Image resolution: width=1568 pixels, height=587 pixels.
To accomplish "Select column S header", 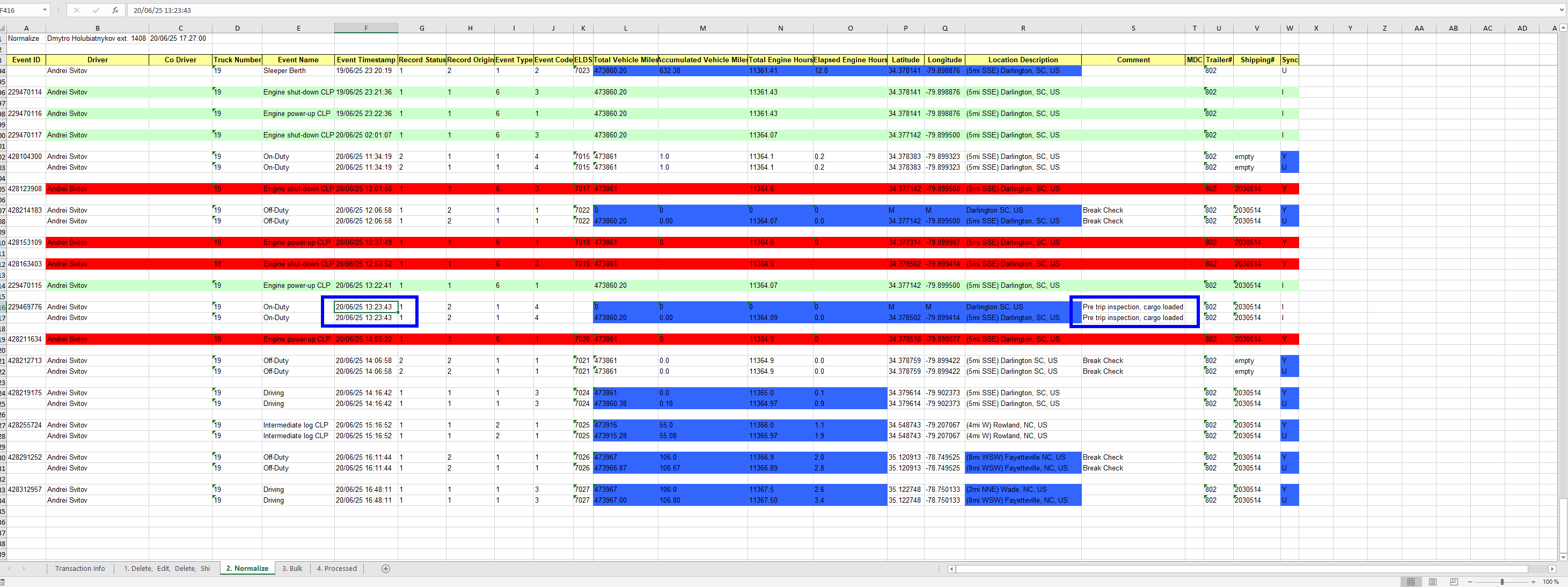I will point(1133,28).
